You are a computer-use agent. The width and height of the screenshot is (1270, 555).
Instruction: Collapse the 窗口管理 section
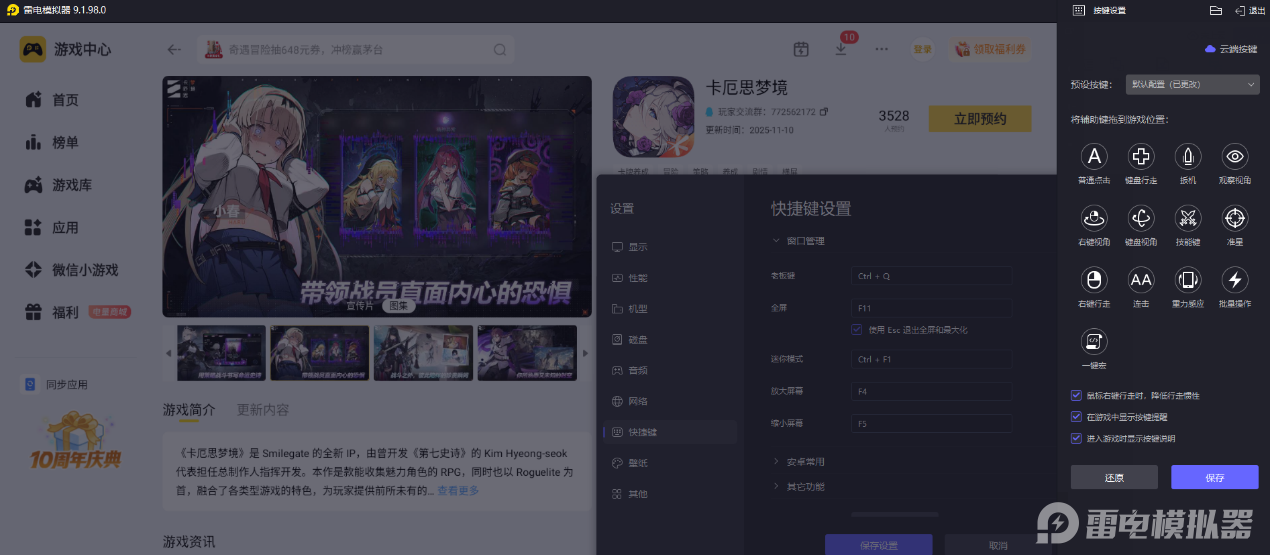tap(798, 241)
